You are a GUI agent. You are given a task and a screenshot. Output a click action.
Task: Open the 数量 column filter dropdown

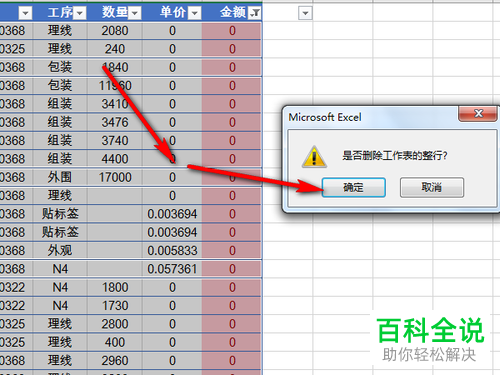tap(135, 13)
